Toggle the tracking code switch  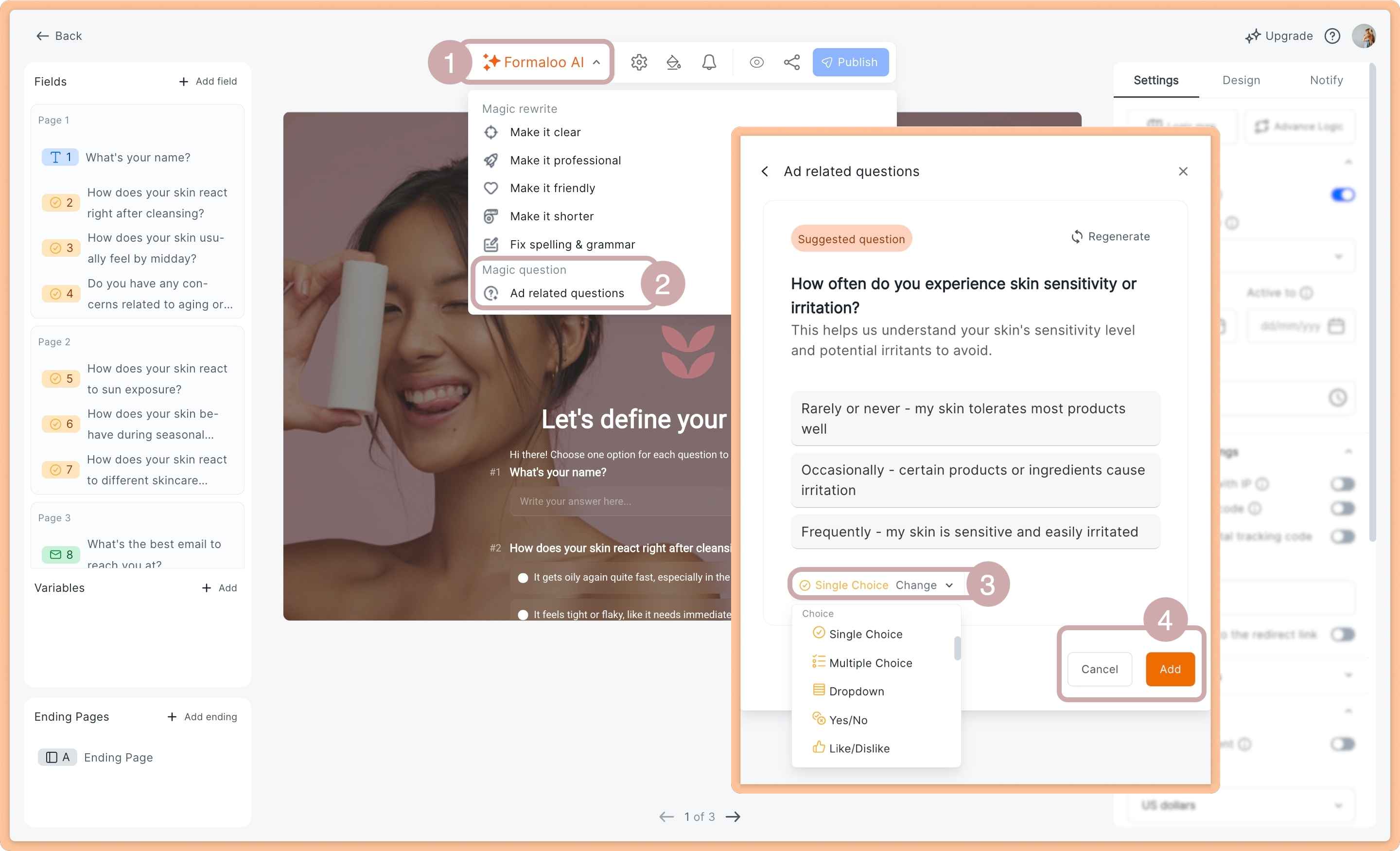[x=1343, y=537]
